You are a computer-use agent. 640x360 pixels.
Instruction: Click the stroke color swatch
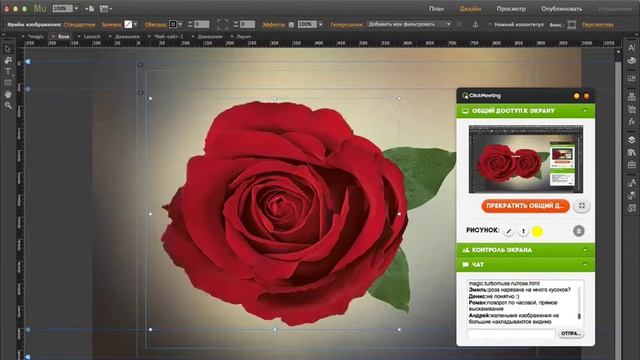pos(173,24)
